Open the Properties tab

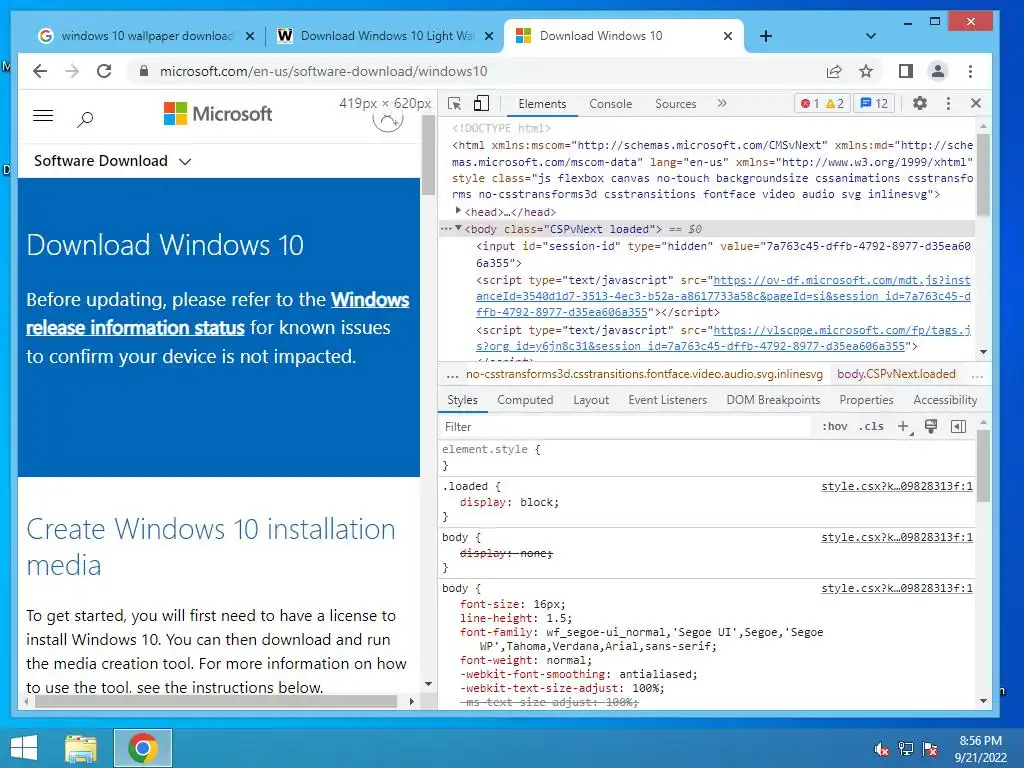[866, 400]
